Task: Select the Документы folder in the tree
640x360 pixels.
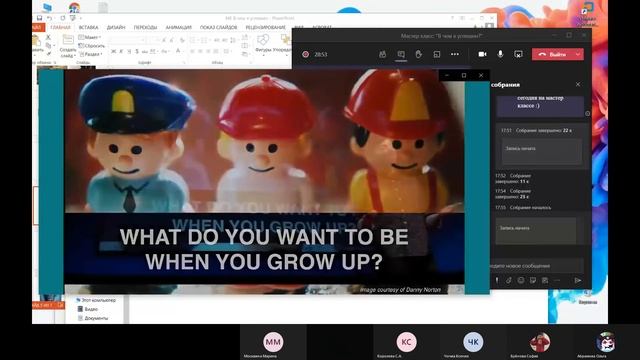Action: [x=93, y=318]
